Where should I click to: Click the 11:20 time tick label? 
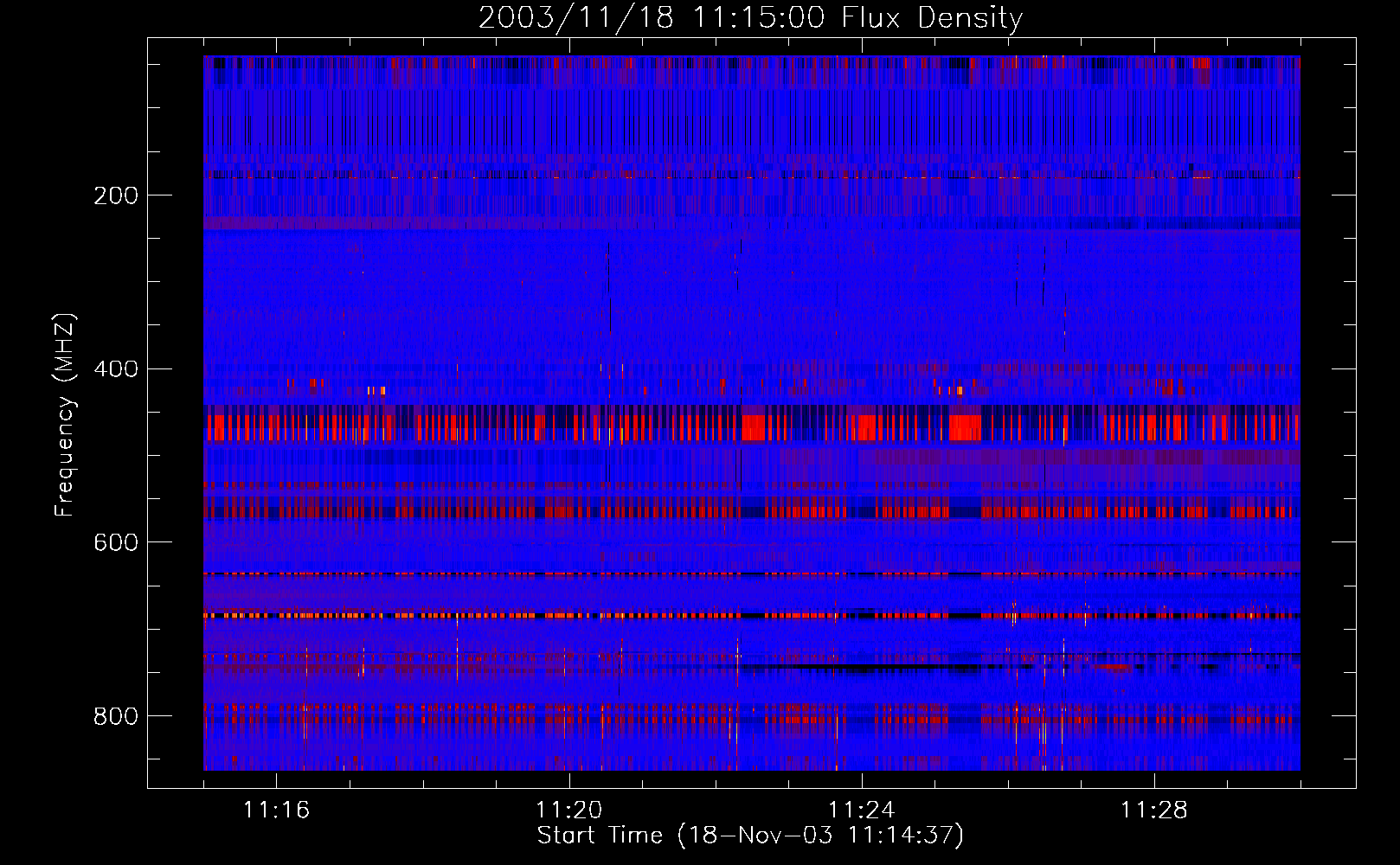coord(568,811)
